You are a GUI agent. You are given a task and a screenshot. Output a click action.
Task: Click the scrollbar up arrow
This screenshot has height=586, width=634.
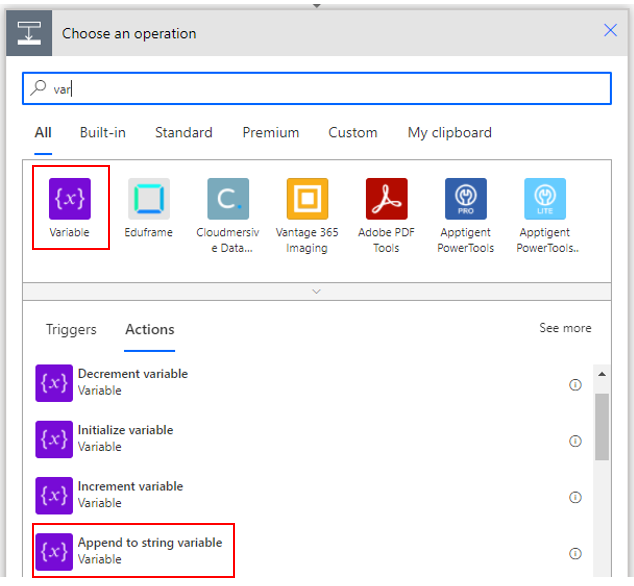(602, 374)
